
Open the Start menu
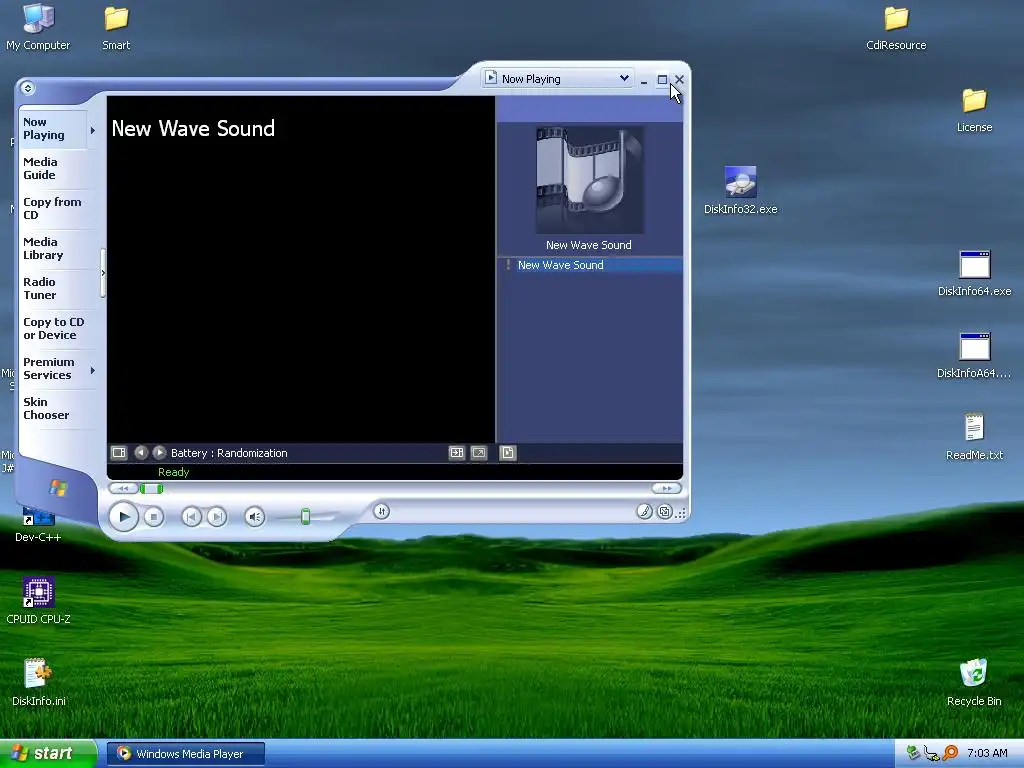point(46,754)
